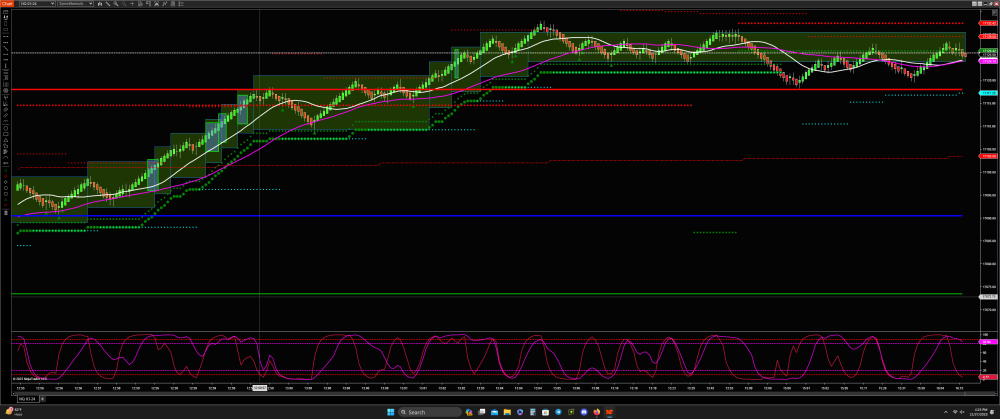Image resolution: width=1000 pixels, height=419 pixels.
Task: Click the orange Chart title label
Action: 6,5
